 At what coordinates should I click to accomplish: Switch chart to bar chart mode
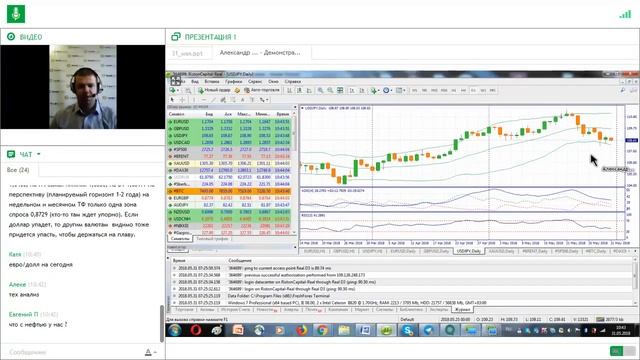[289, 90]
